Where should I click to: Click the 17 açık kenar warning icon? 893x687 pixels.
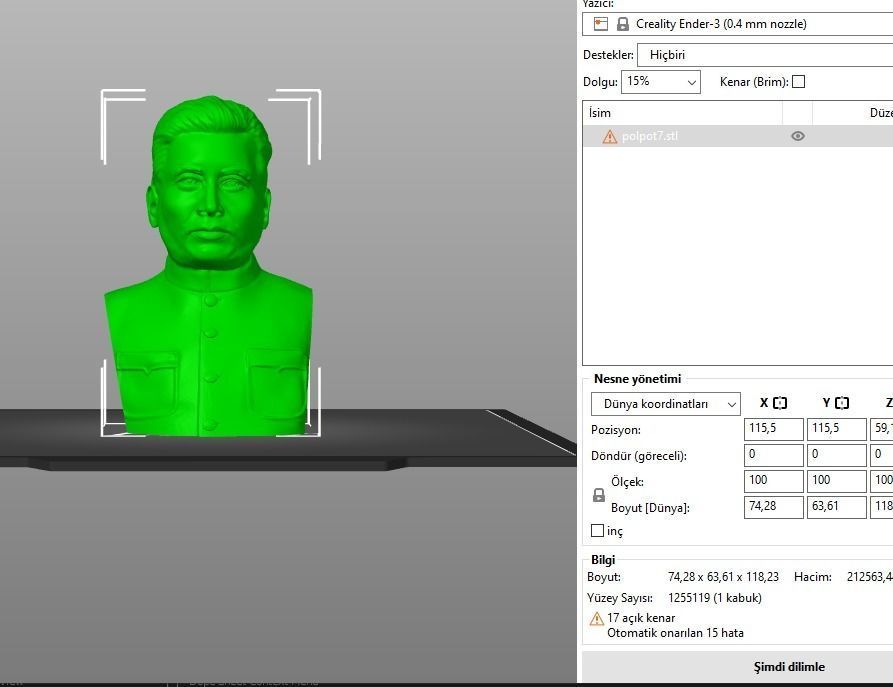[596, 618]
